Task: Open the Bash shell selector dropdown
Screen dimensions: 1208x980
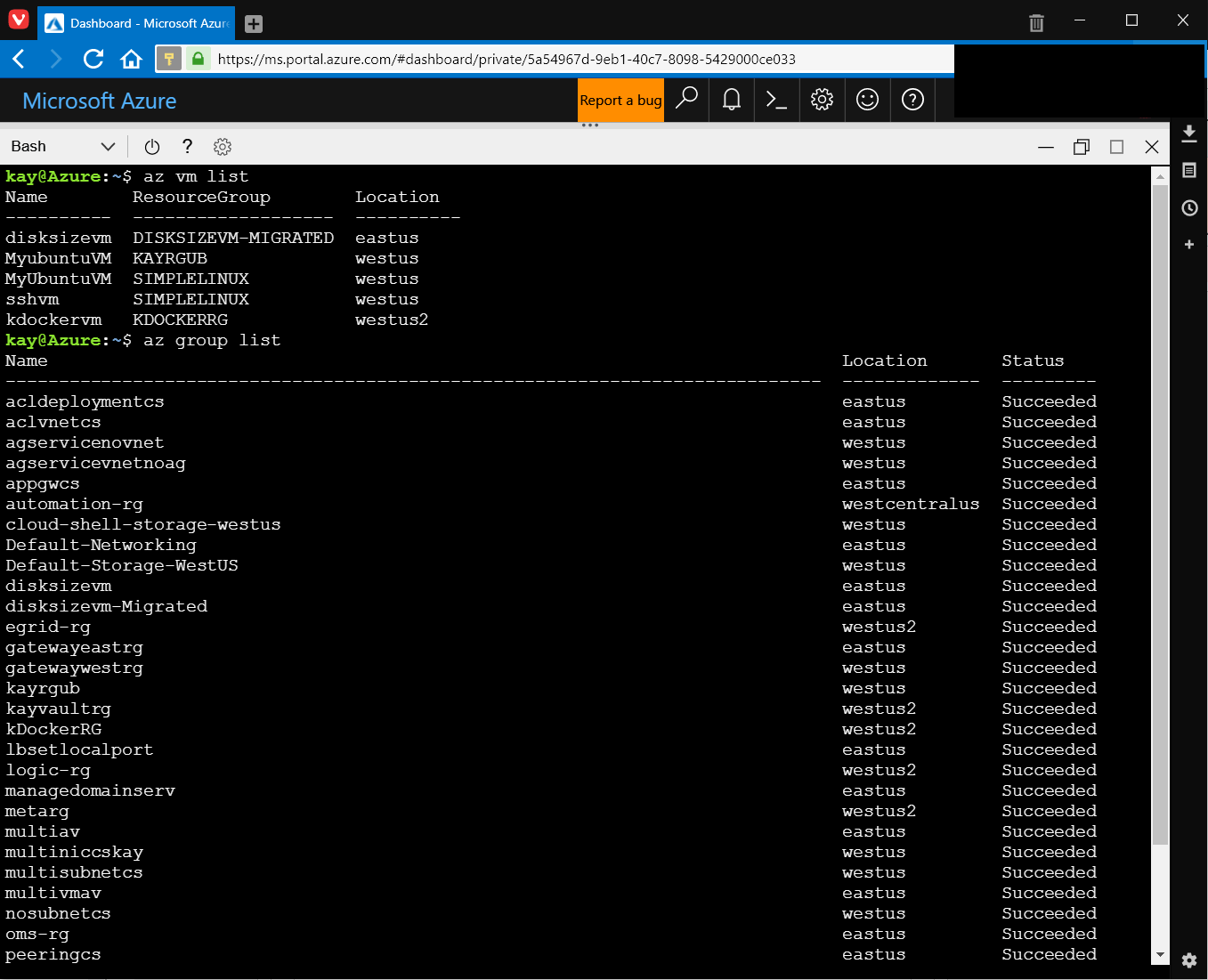Action: [x=62, y=146]
